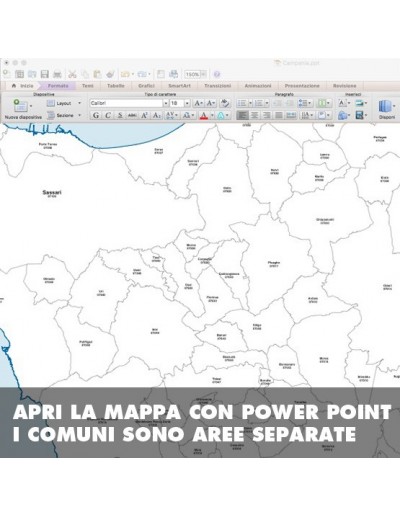This screenshot has height=517, width=400.
Task: Click the bulleted list icon
Action: (x=242, y=103)
